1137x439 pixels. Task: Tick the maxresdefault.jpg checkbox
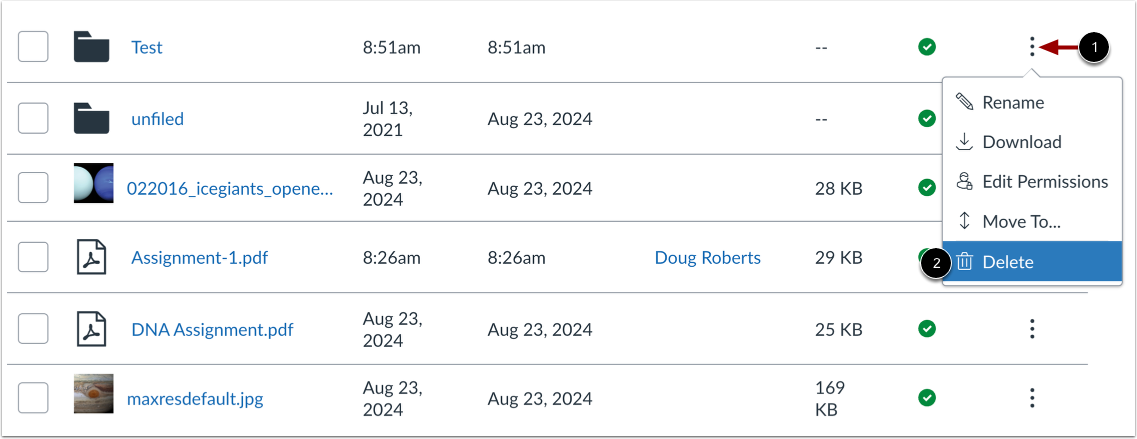coord(33,398)
